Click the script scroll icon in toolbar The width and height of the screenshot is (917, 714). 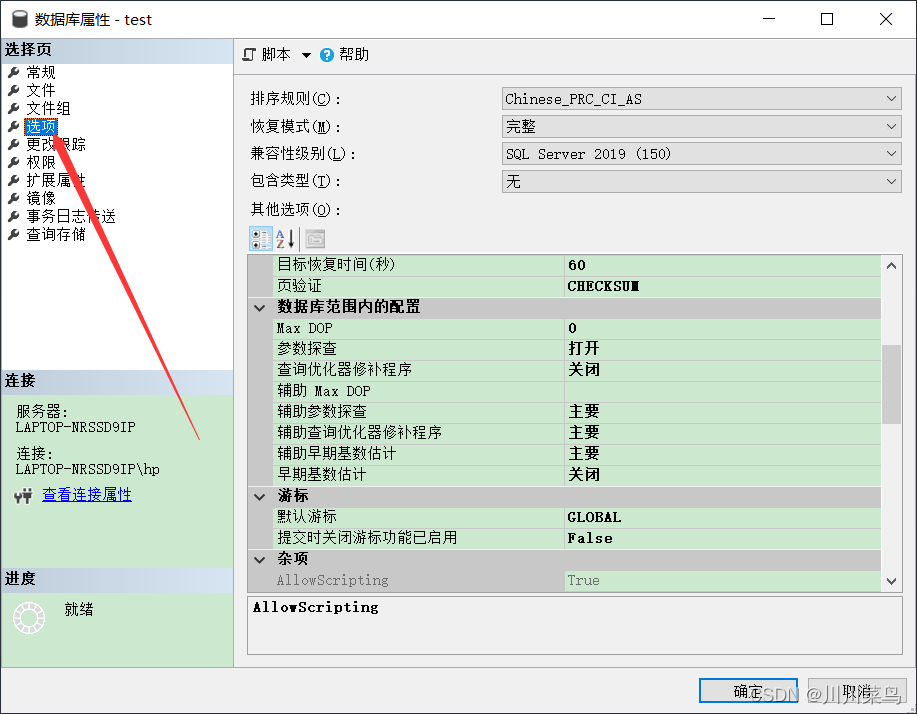coord(249,54)
